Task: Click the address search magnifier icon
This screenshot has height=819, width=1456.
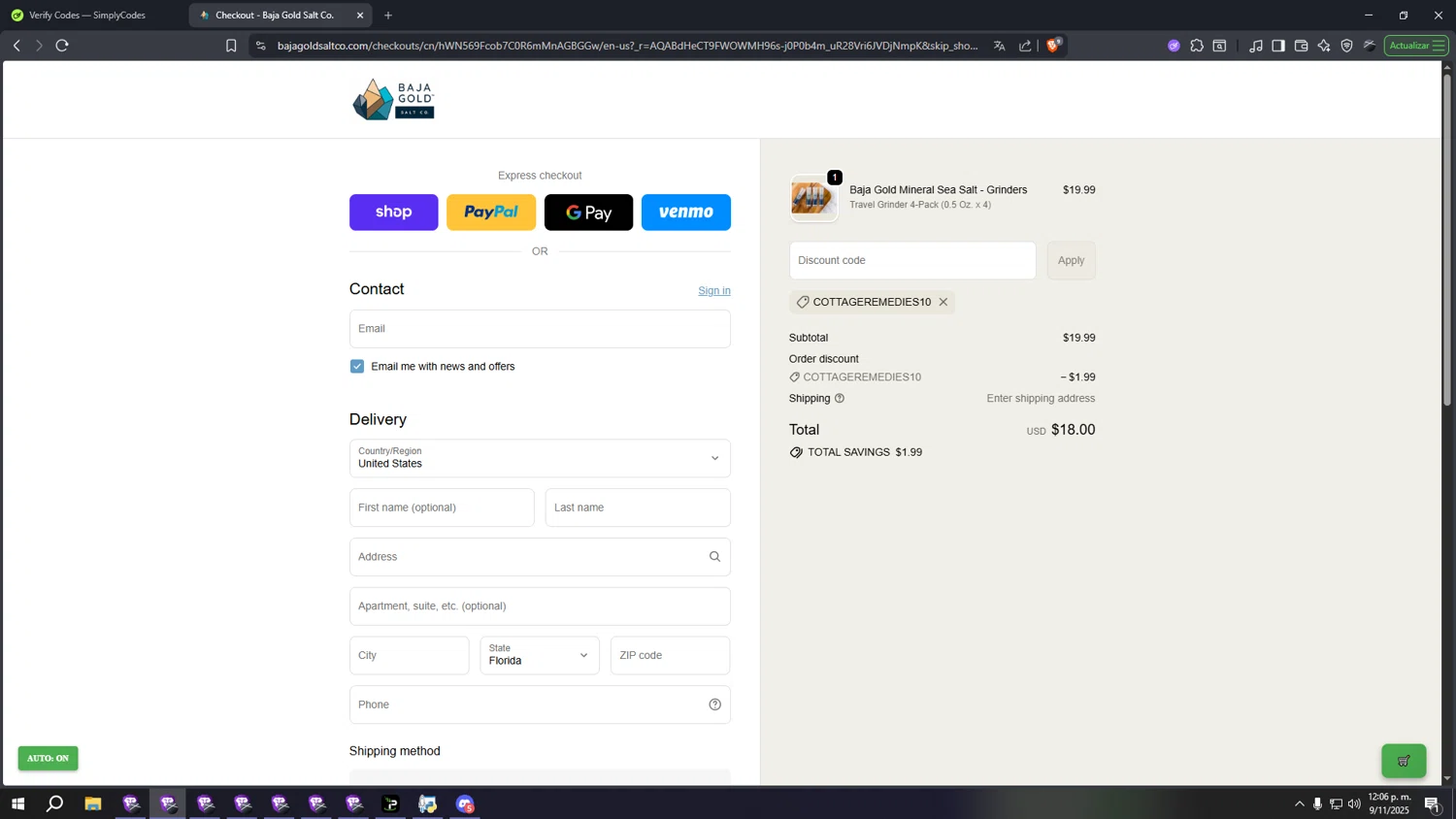Action: tap(715, 557)
